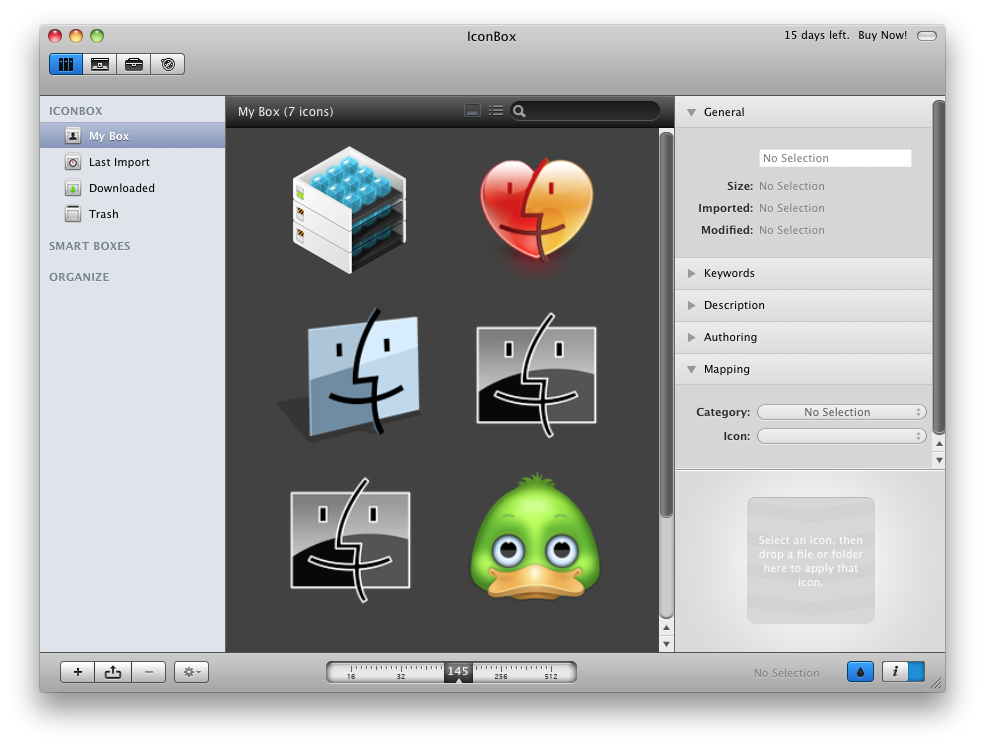Image resolution: width=985 pixels, height=747 pixels.
Task: Click the icon browser vertical scrollbar
Action: pyautogui.click(x=667, y=324)
